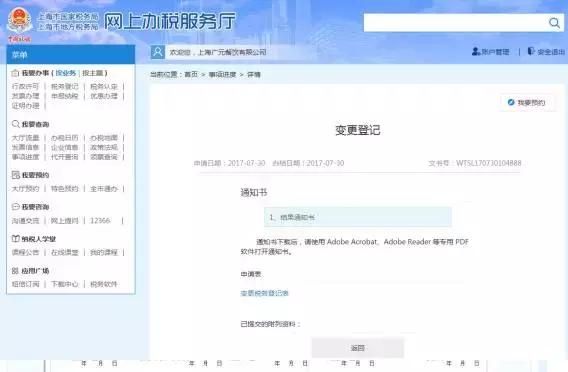The height and width of the screenshot is (372, 568).
Task: Open 优惠办理 in the sidebar
Action: (104, 96)
